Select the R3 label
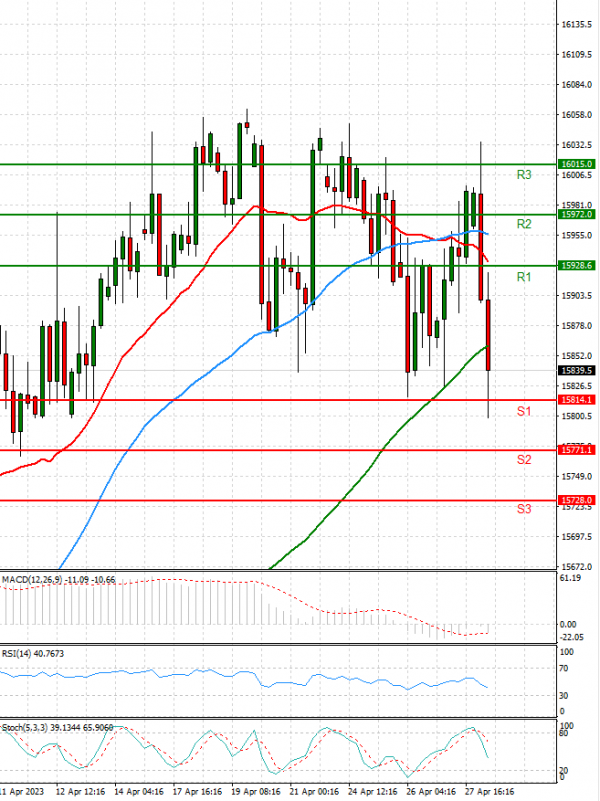600x801 pixels. click(524, 175)
